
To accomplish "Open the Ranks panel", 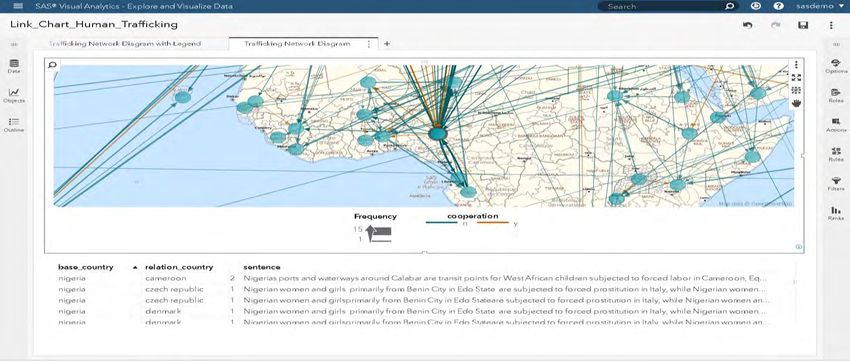I will [x=835, y=213].
